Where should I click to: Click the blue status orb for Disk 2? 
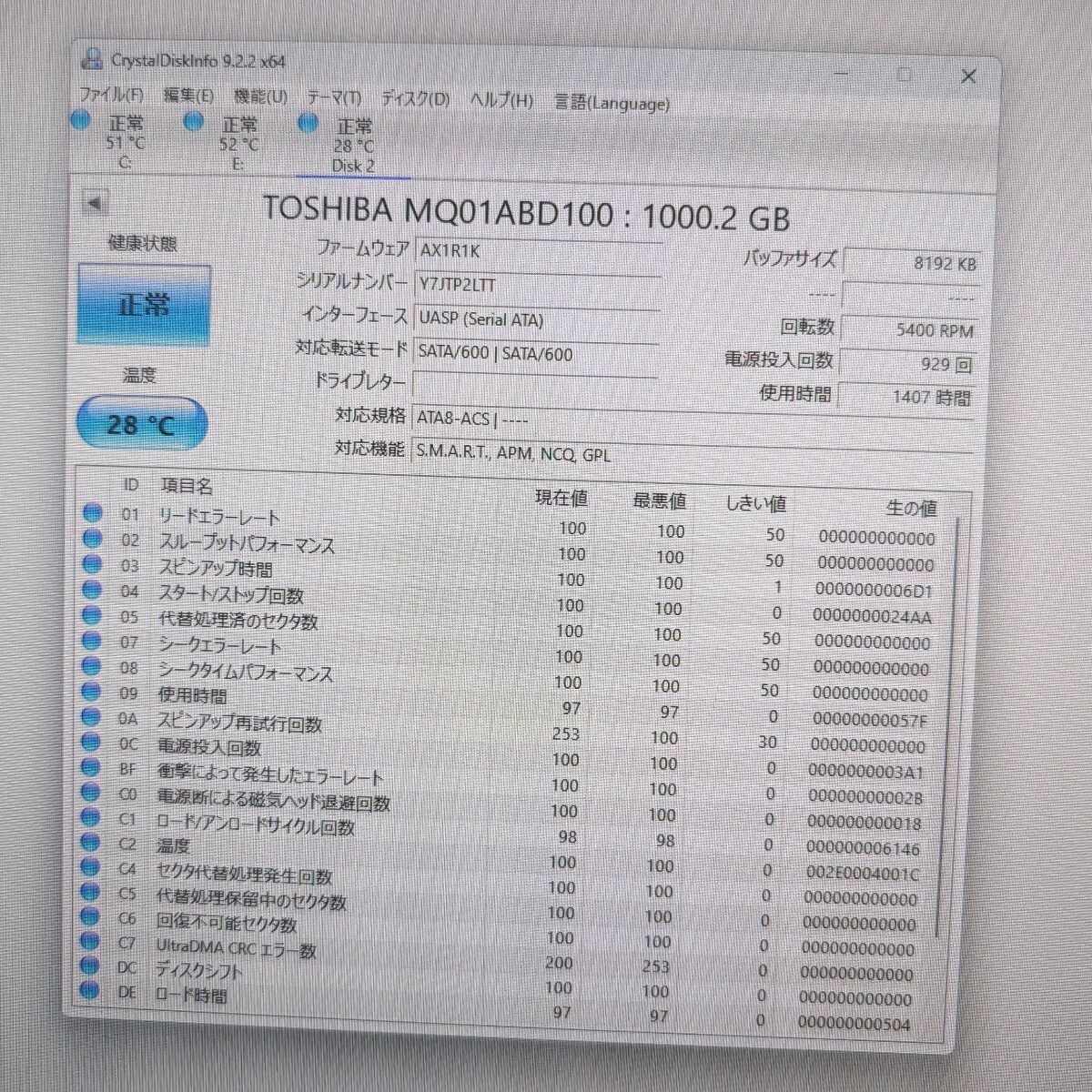coord(308,122)
